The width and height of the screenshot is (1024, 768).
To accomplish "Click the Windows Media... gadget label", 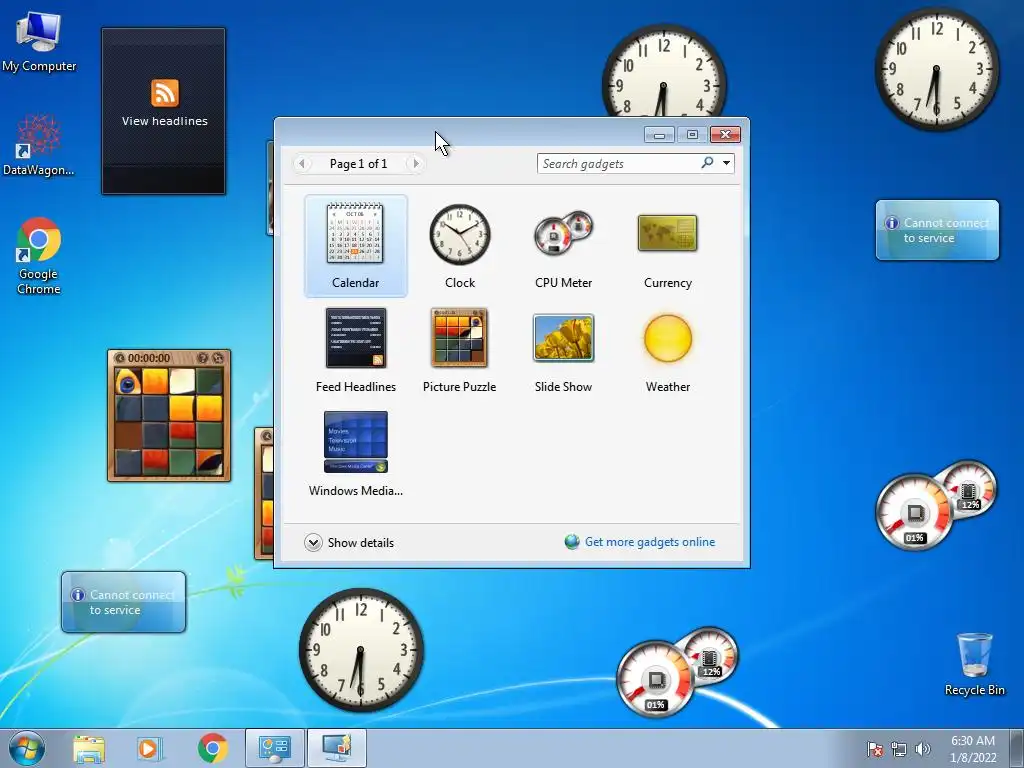I will coord(355,490).
